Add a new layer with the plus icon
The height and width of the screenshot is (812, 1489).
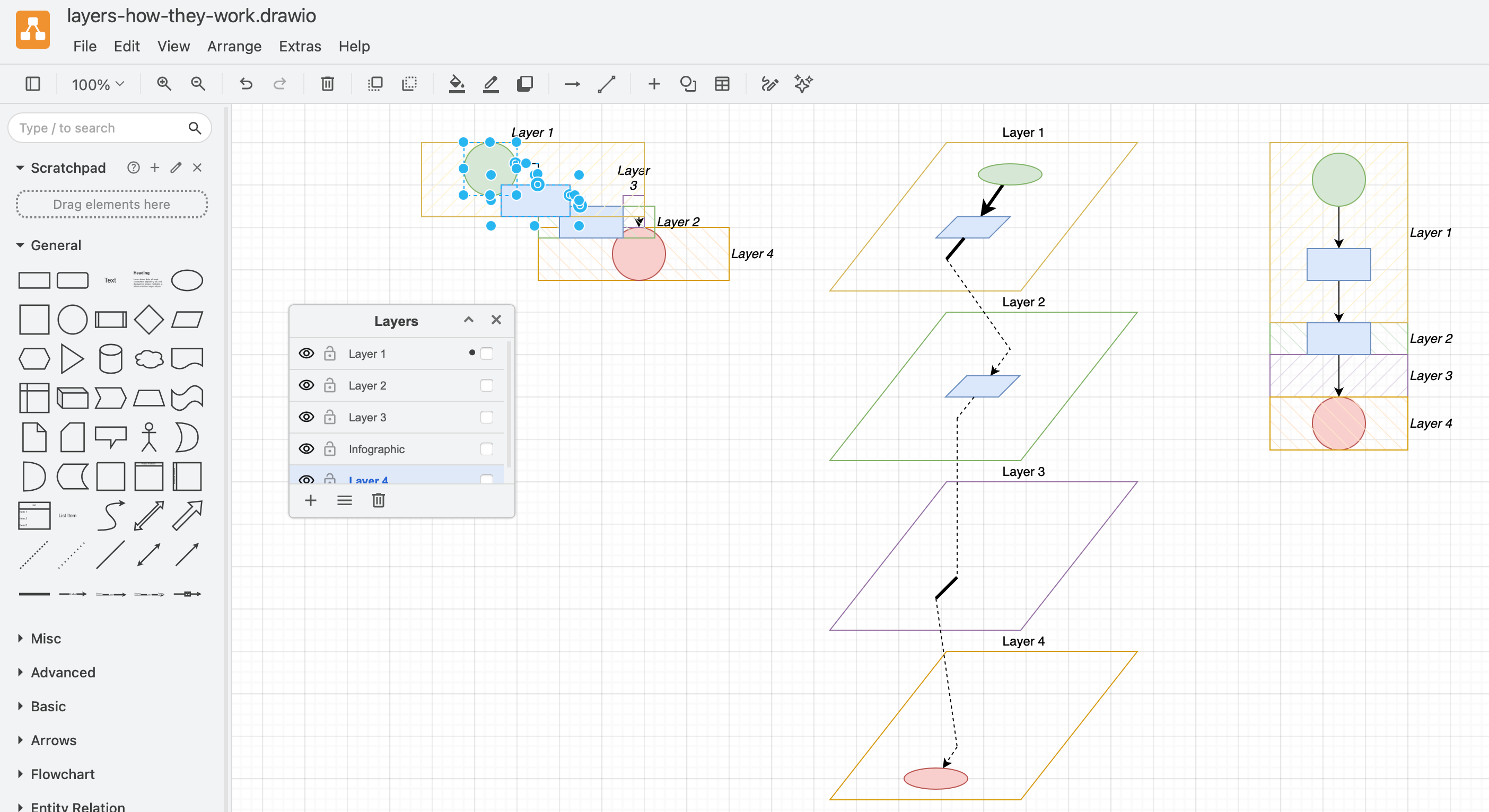[x=310, y=500]
